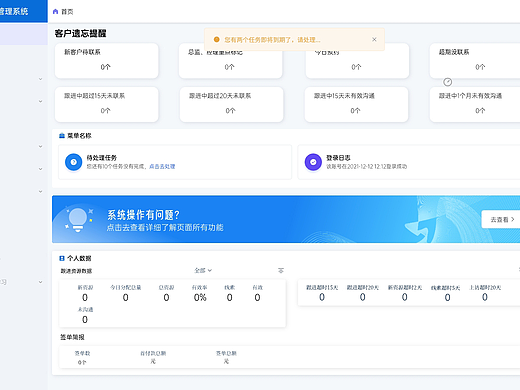Click the purple 登录日志 circle icon

pos(313,162)
